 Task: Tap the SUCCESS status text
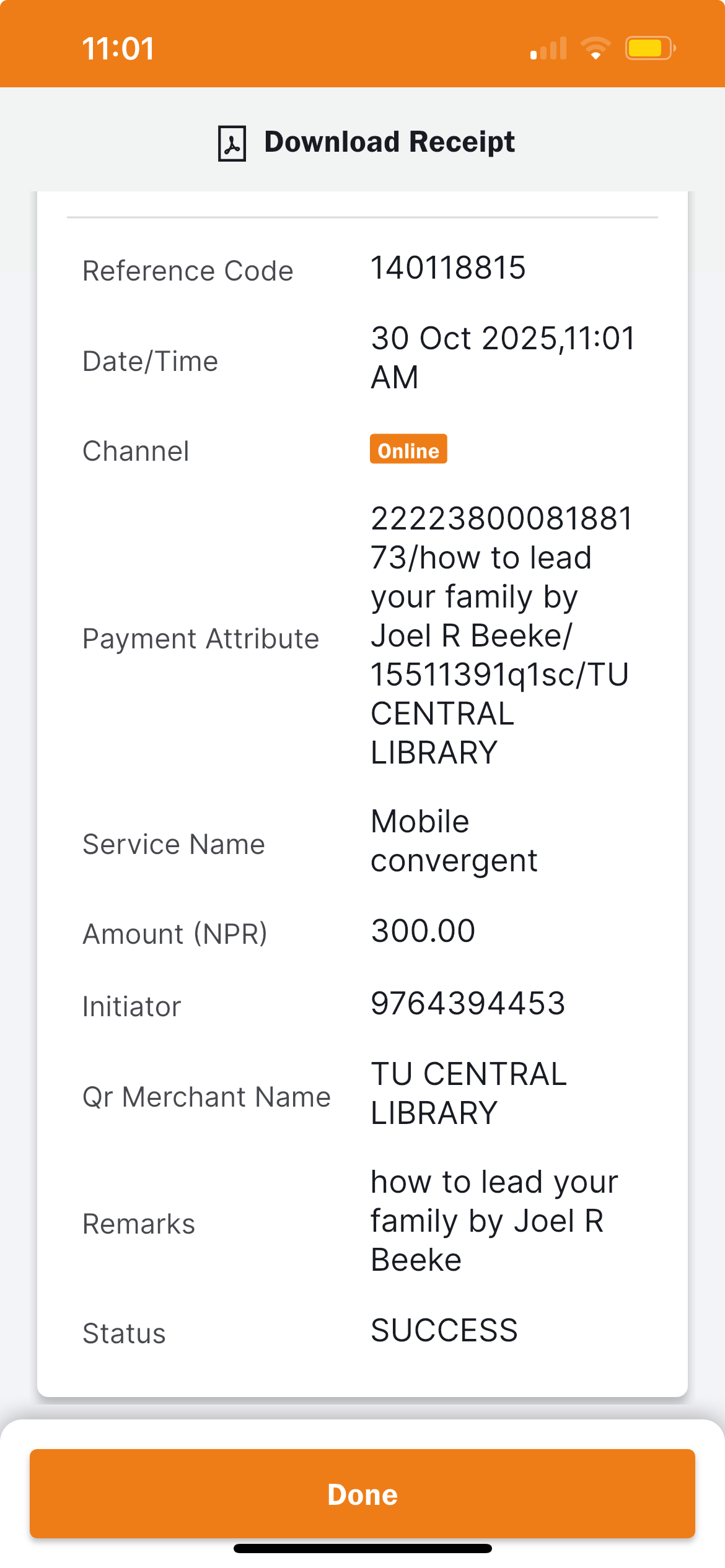[444, 1330]
